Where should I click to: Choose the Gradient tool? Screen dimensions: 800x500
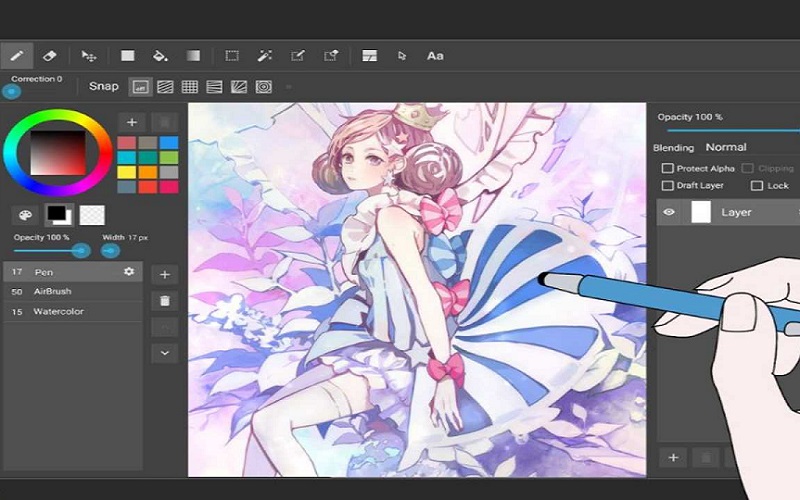pos(194,56)
